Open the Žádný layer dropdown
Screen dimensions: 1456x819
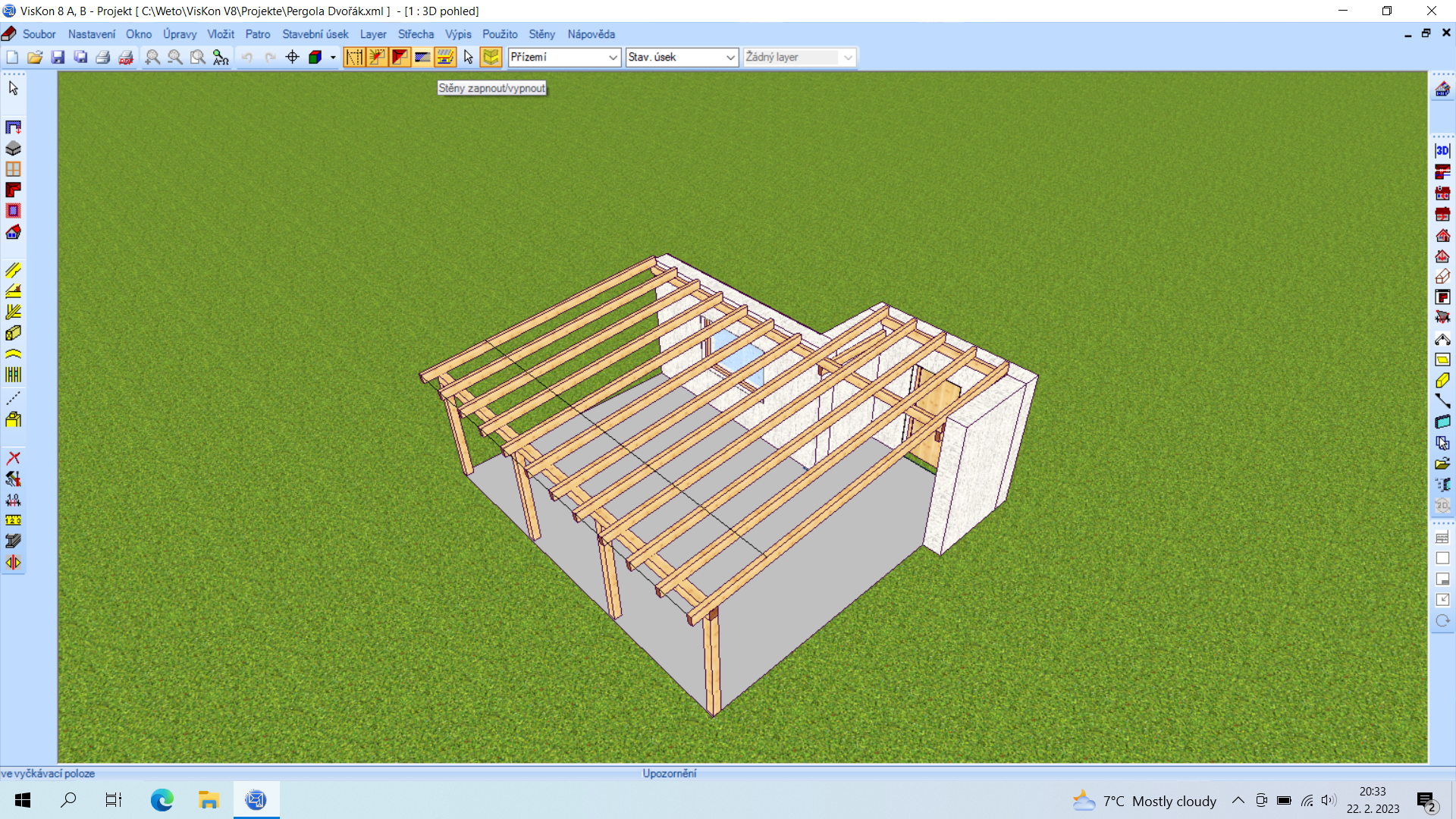pyautogui.click(x=799, y=57)
